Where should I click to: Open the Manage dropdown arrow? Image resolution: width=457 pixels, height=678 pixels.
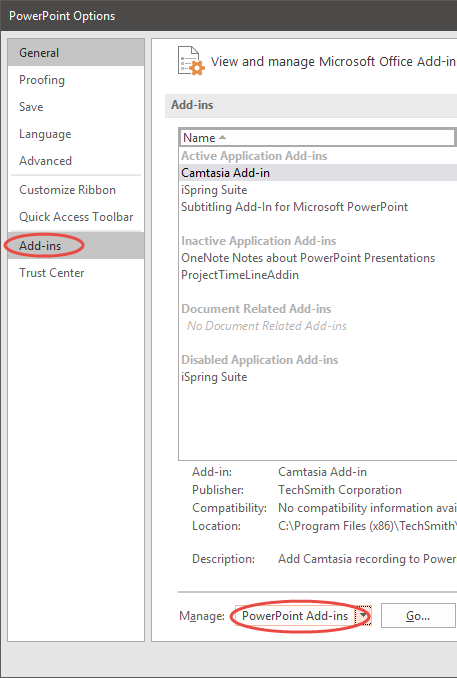click(x=363, y=615)
